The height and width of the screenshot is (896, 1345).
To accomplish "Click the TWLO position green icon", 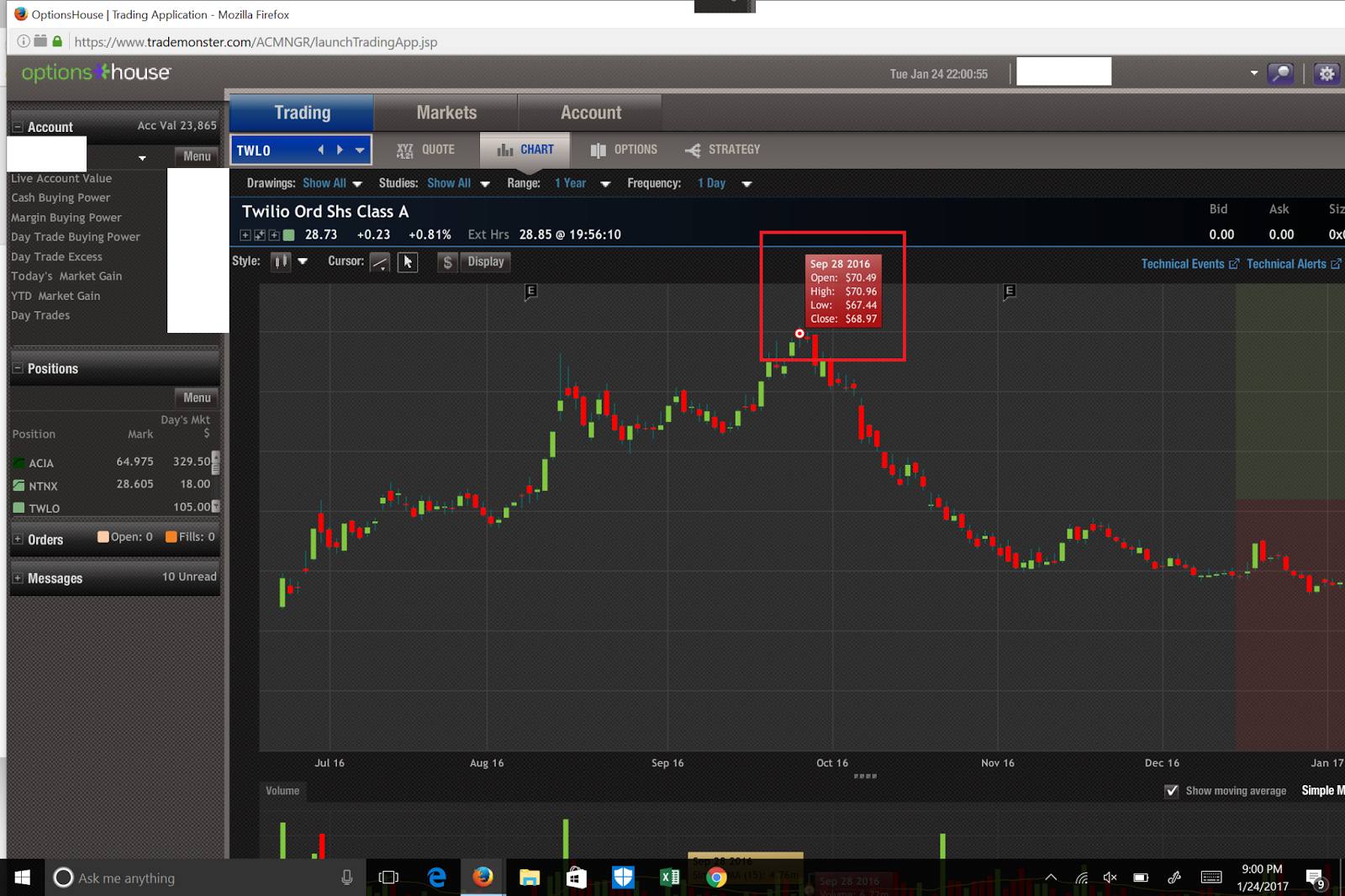I will 18,508.
